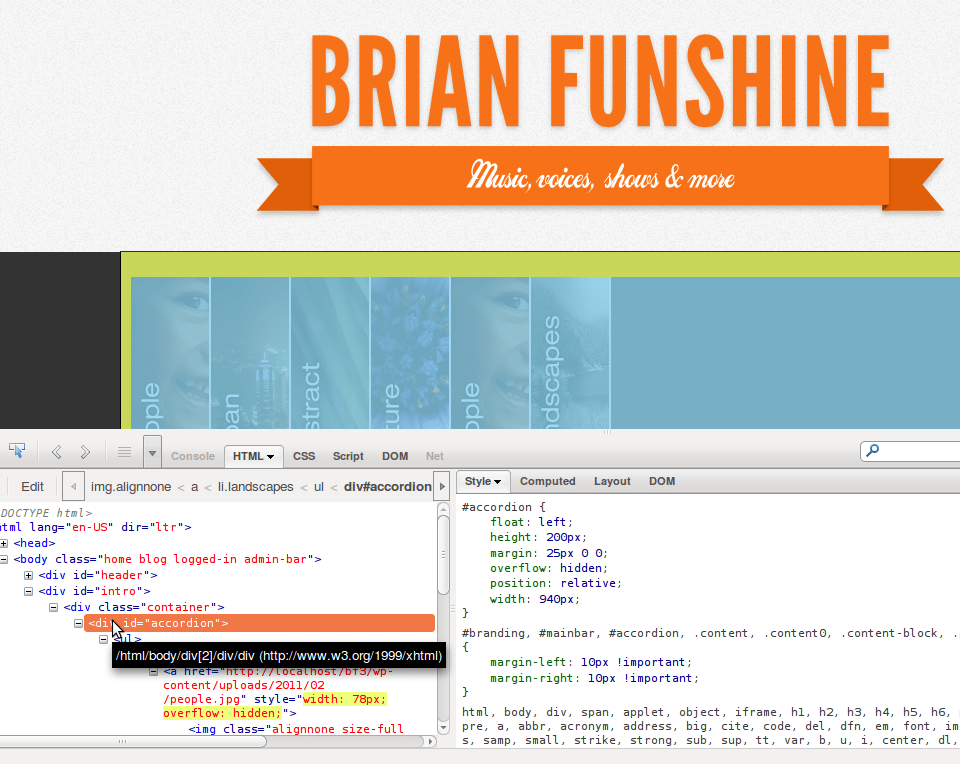Select the ul breadcrumb element
Screen dimensions: 960x764
point(318,487)
